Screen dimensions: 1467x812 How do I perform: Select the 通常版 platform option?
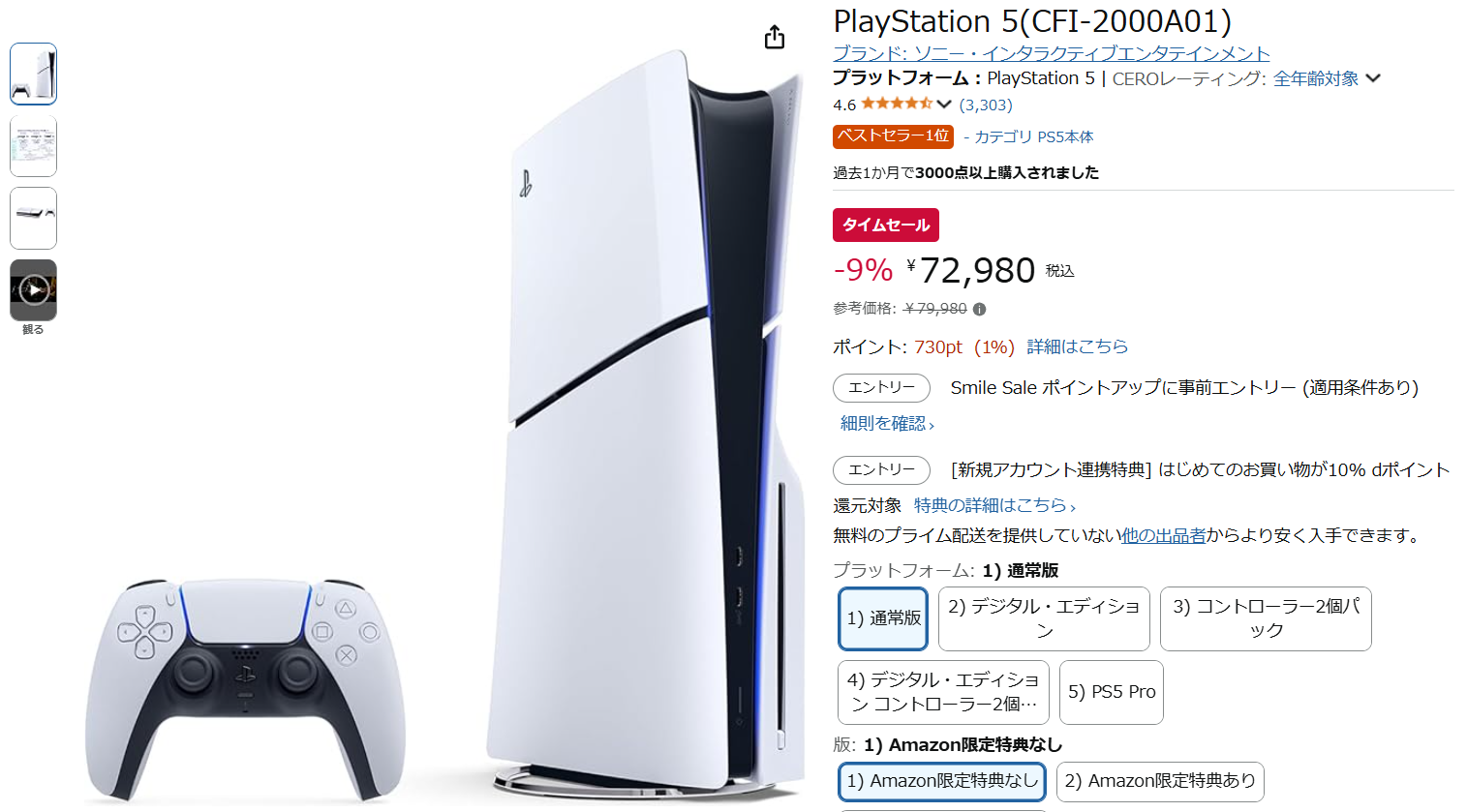coord(883,618)
